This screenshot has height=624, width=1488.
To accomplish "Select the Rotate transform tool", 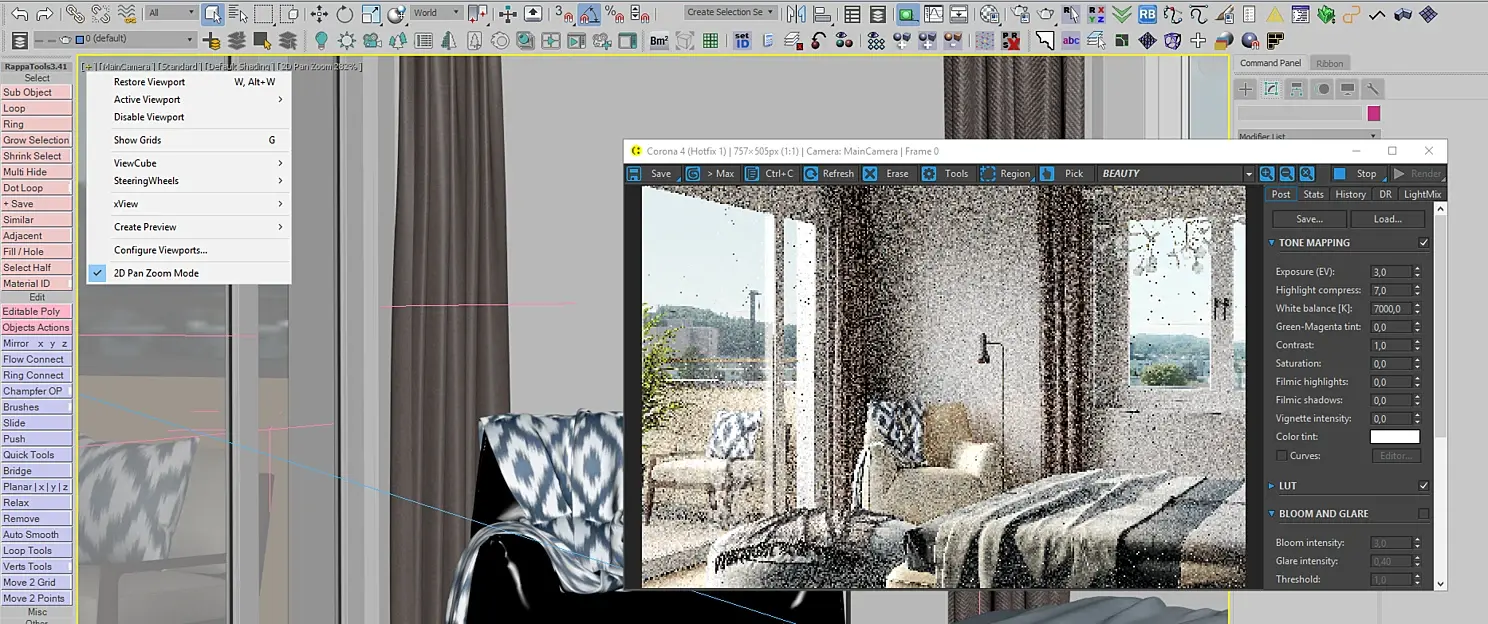I will [345, 13].
